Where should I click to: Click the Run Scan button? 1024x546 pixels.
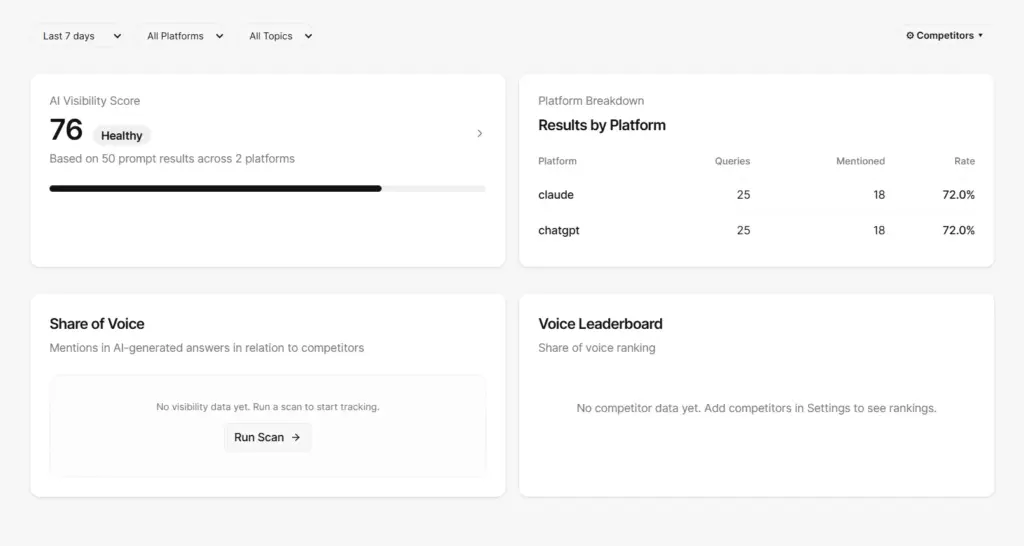[267, 437]
